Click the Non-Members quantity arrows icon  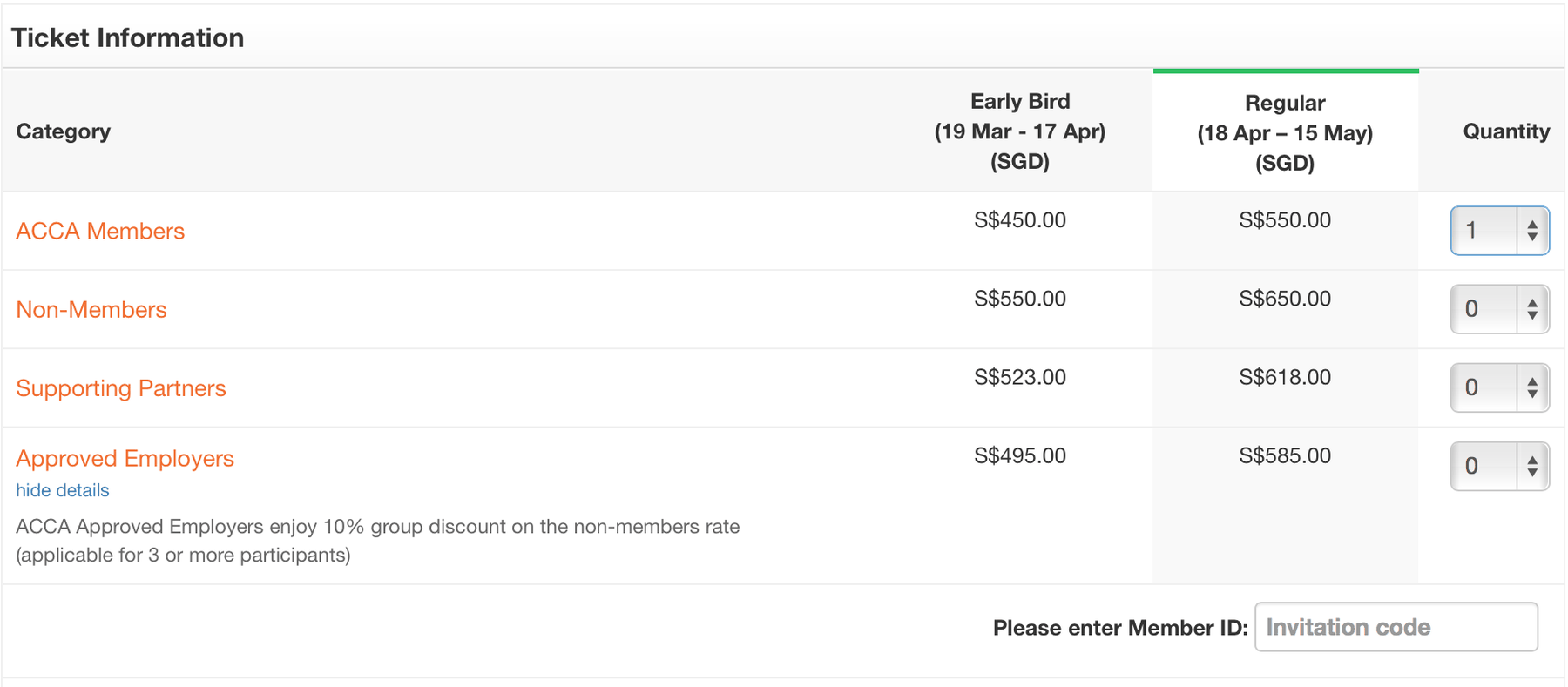1532,309
